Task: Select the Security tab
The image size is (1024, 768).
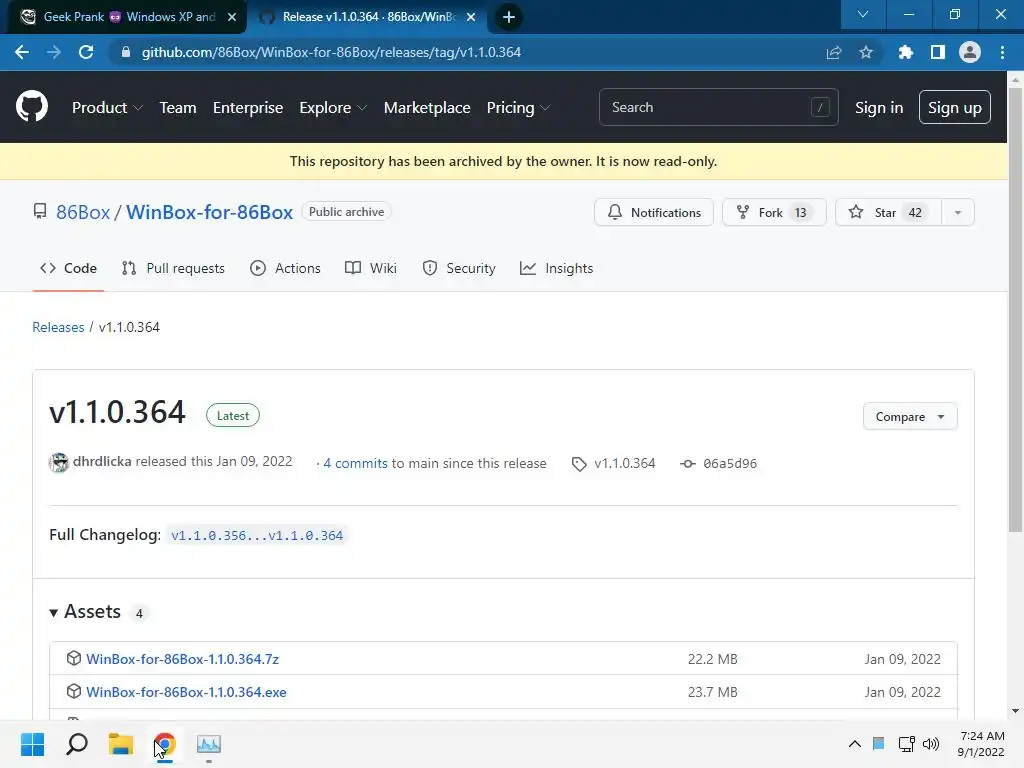Action: [459, 268]
